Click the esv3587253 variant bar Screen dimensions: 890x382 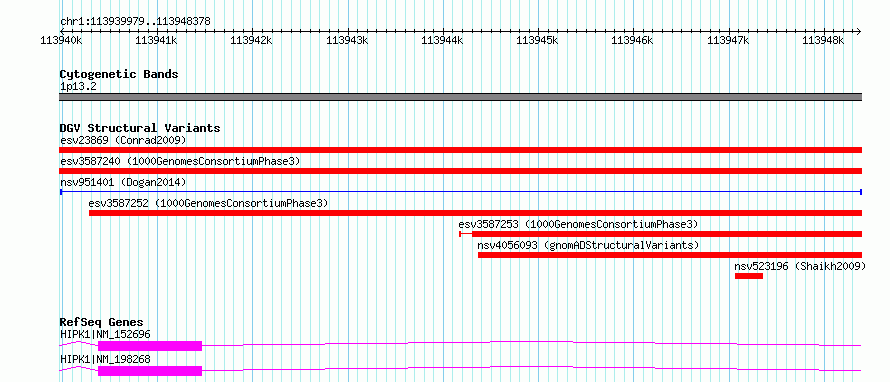tap(661, 234)
